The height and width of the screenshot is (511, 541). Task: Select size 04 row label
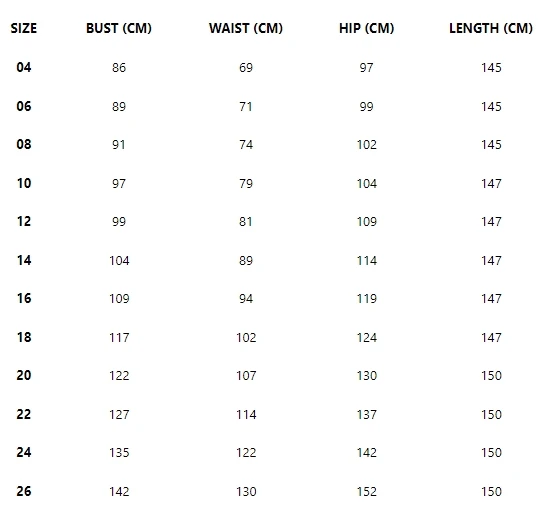[x=24, y=67]
